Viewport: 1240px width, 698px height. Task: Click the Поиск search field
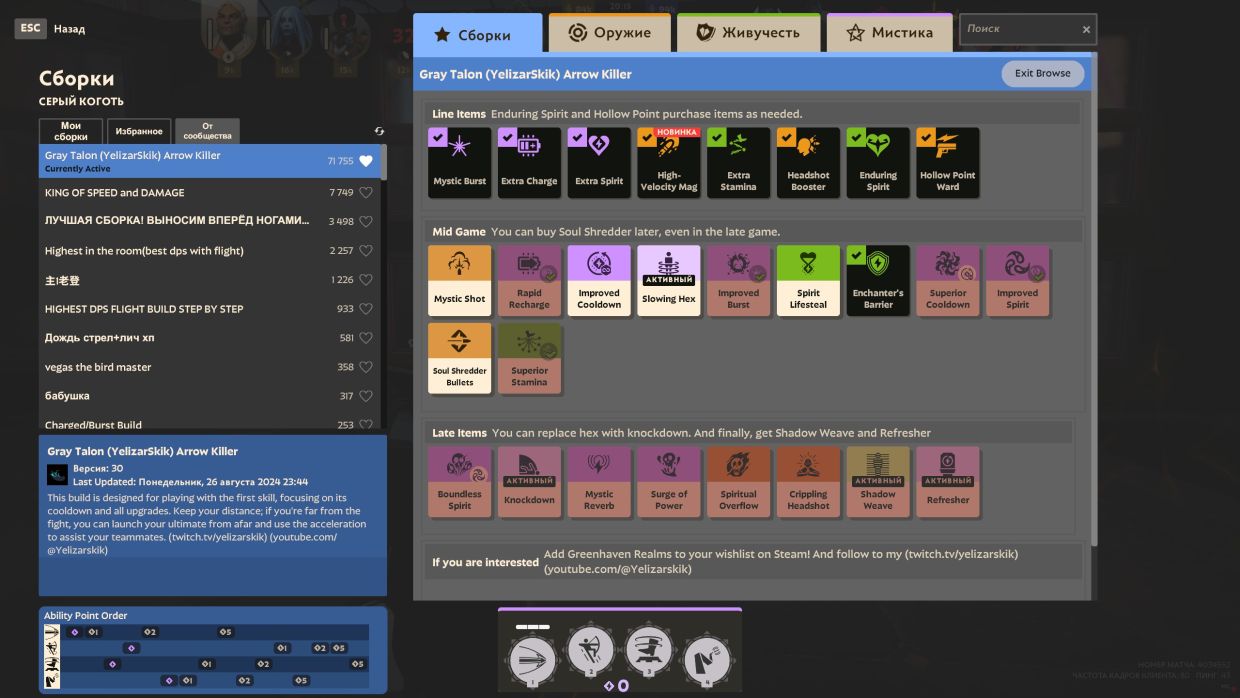tap(1020, 29)
